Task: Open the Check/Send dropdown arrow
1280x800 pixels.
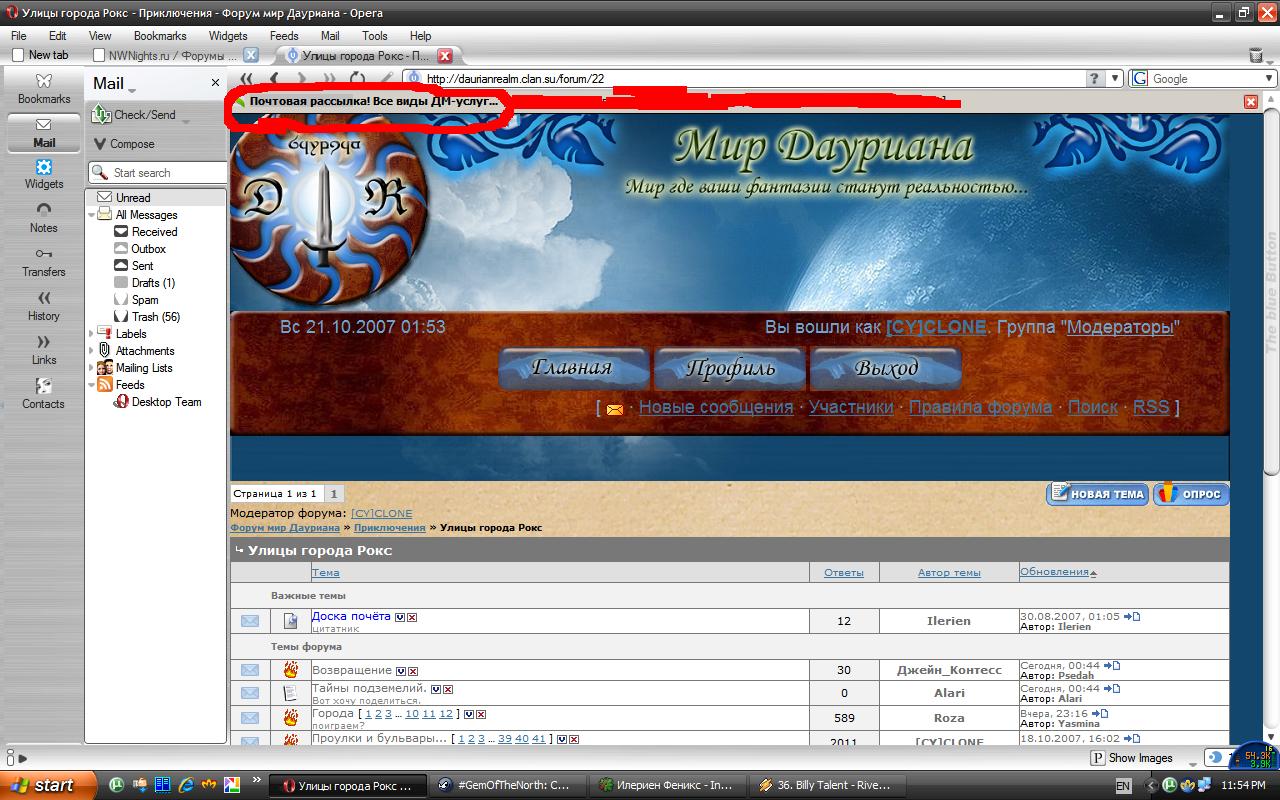Action: [185, 122]
